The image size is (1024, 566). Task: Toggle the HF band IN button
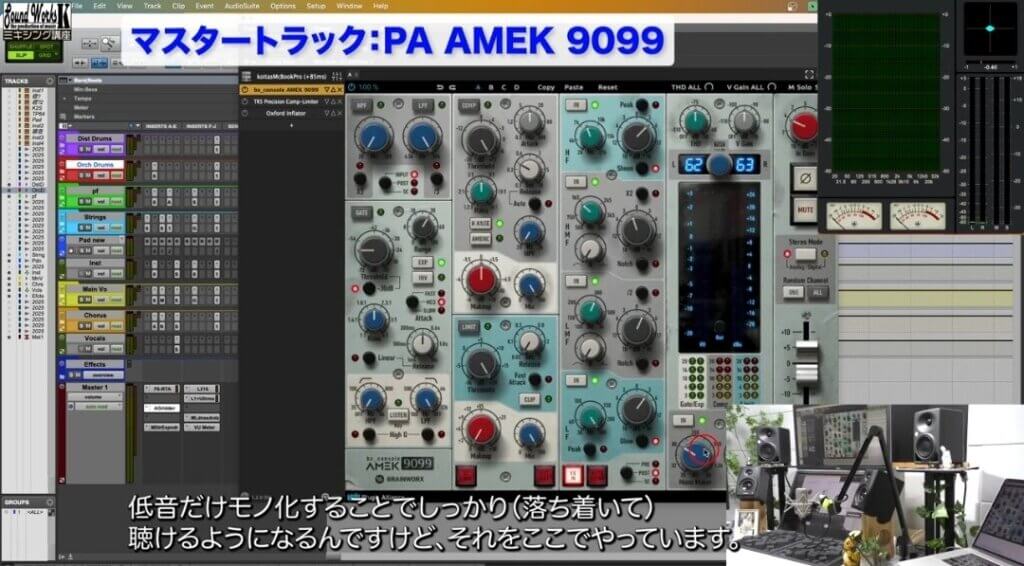576,105
